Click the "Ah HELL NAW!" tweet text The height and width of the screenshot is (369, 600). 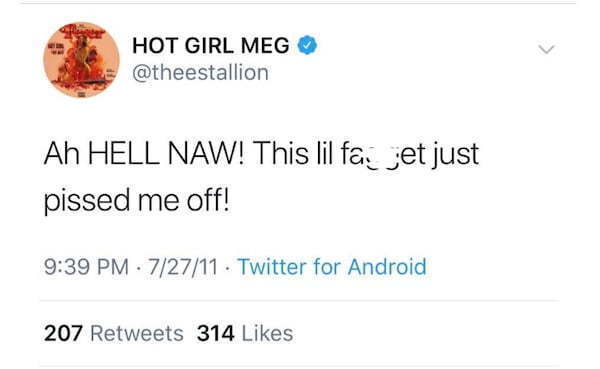tap(145, 153)
